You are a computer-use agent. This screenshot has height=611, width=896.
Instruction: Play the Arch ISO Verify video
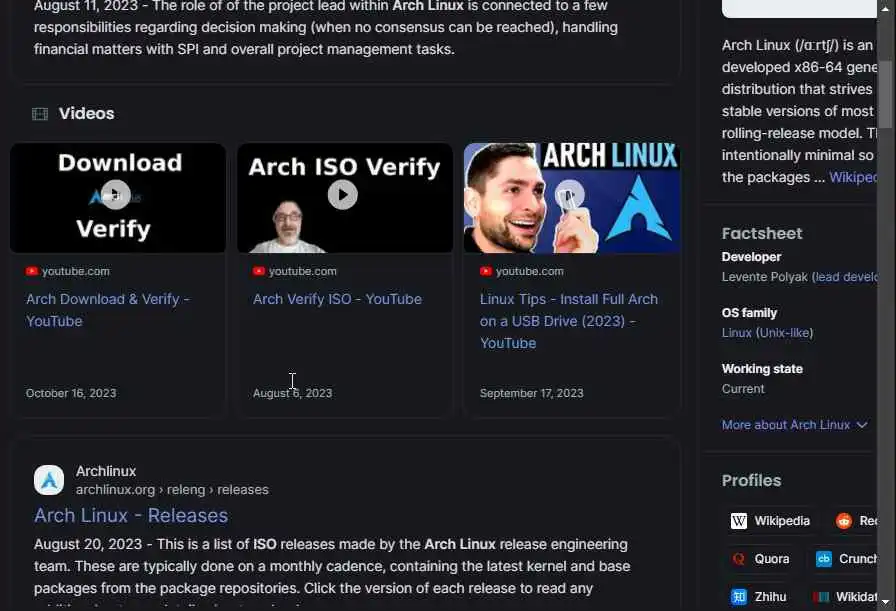tap(345, 197)
